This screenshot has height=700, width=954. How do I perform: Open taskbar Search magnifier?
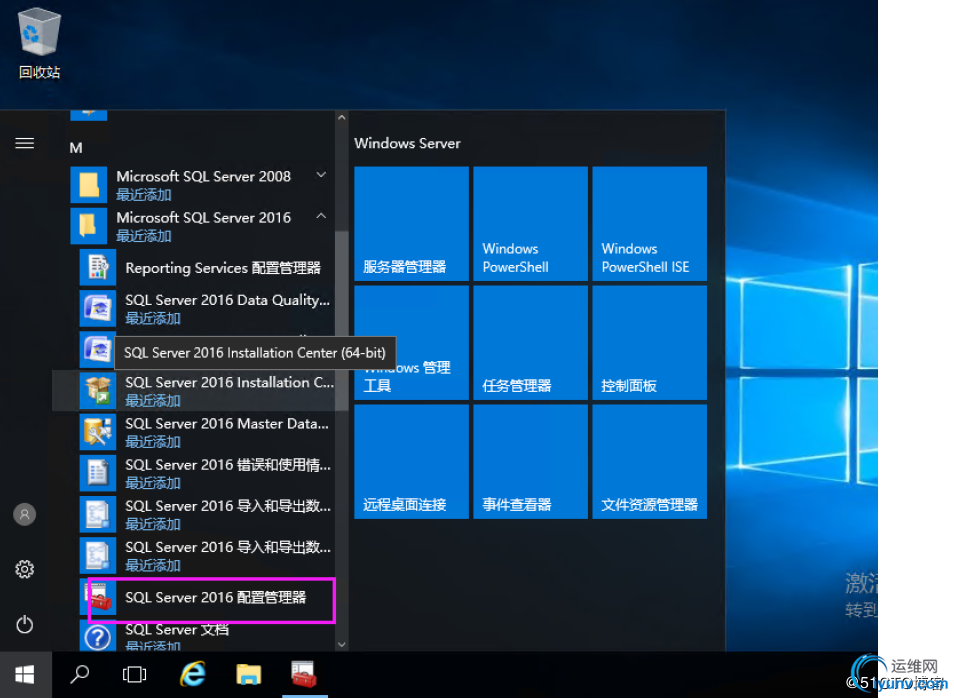[79, 674]
